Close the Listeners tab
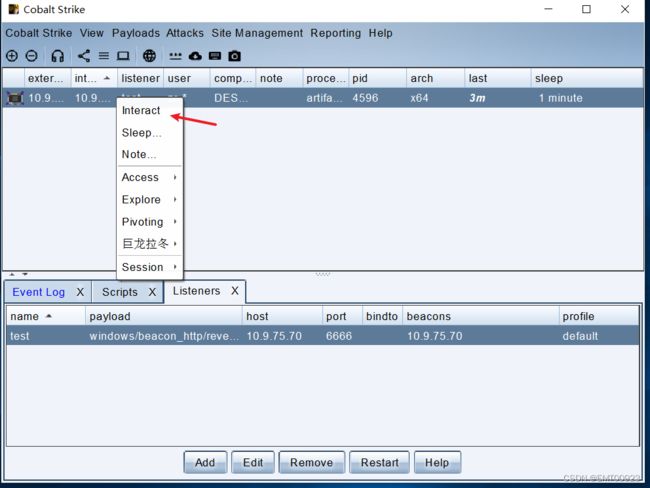The image size is (650, 488). 235,291
